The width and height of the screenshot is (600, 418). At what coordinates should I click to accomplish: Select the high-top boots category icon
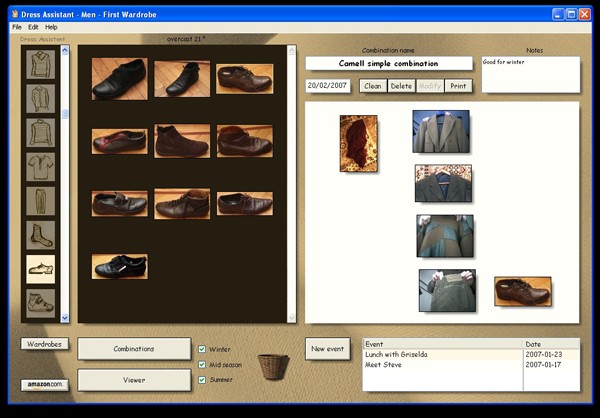(41, 303)
